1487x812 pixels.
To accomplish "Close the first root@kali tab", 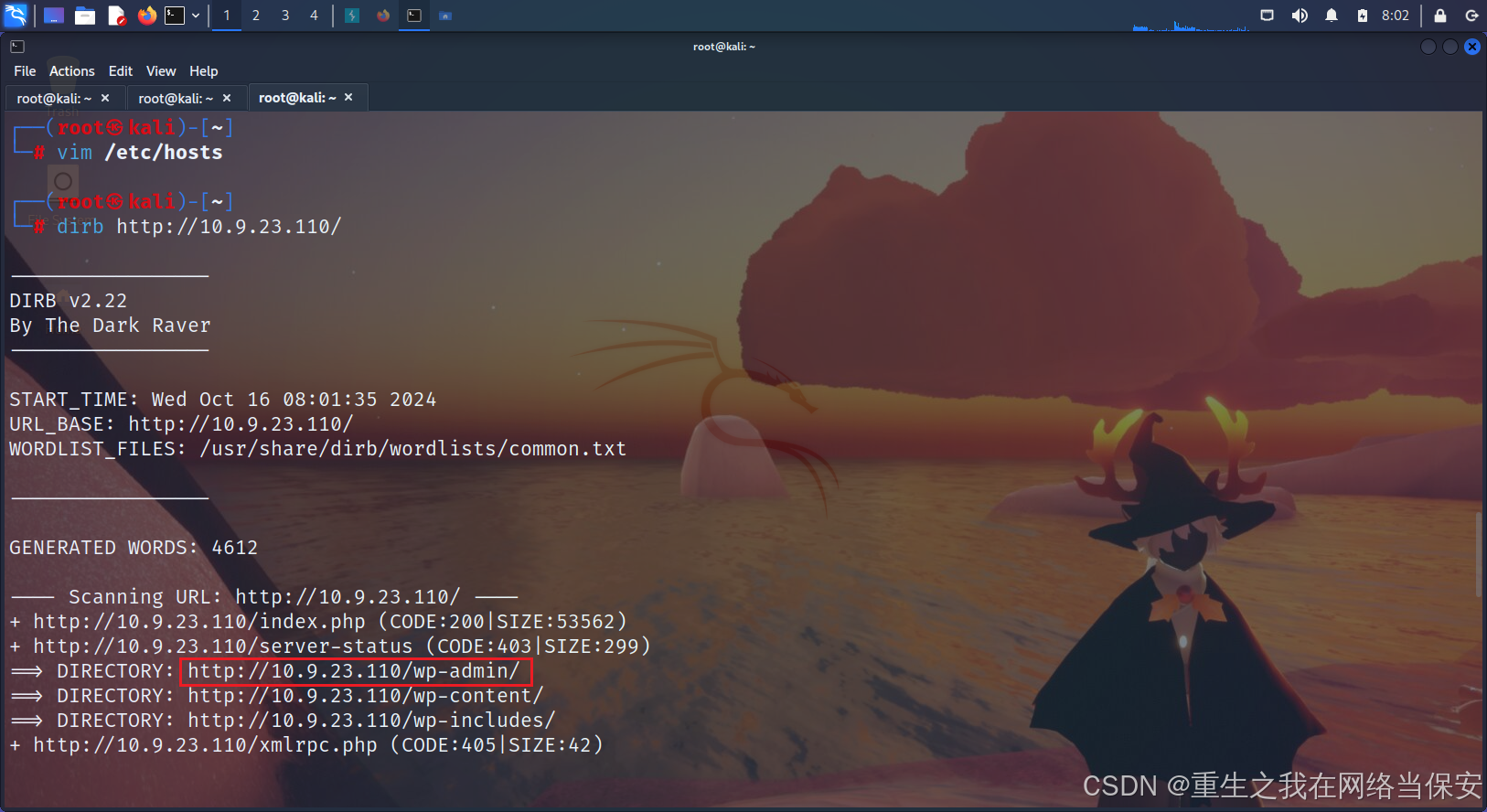I will coord(105,98).
